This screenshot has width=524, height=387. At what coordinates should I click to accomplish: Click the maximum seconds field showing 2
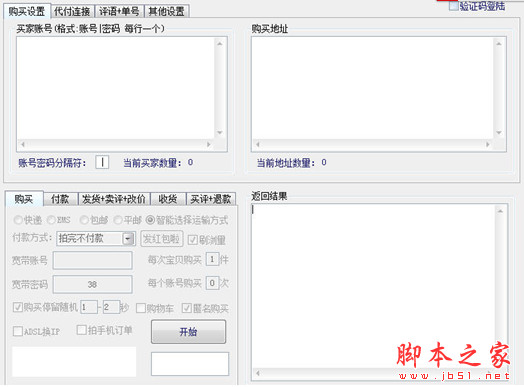(111, 307)
